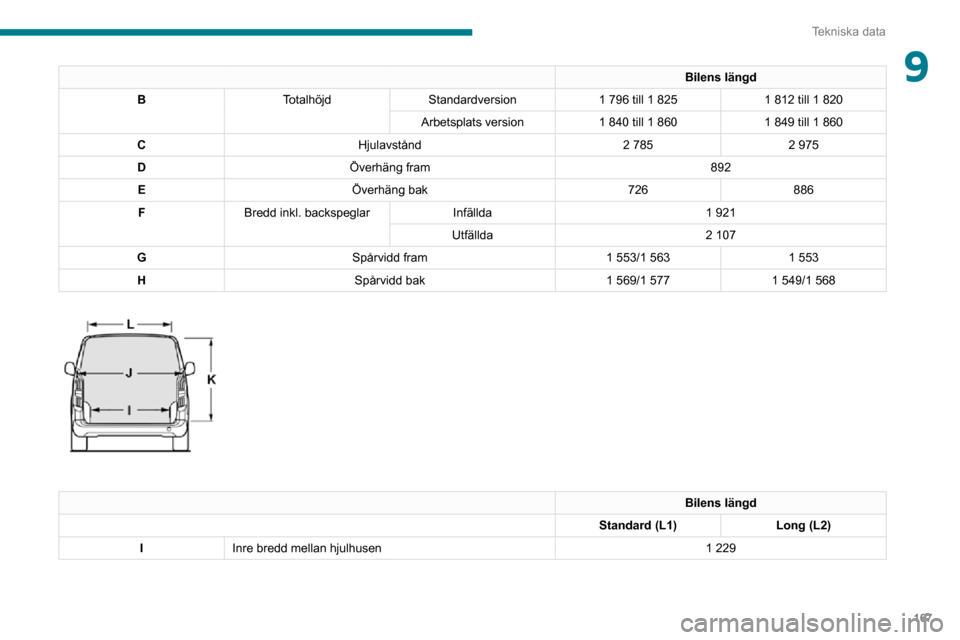Viewport: 960px width, 640px height.
Task: Click the "Tekniska data" page header
Action: [x=848, y=31]
